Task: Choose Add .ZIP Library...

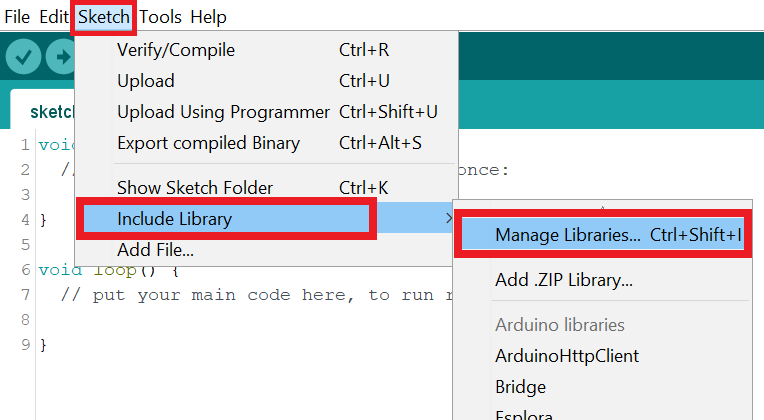Action: click(x=563, y=280)
